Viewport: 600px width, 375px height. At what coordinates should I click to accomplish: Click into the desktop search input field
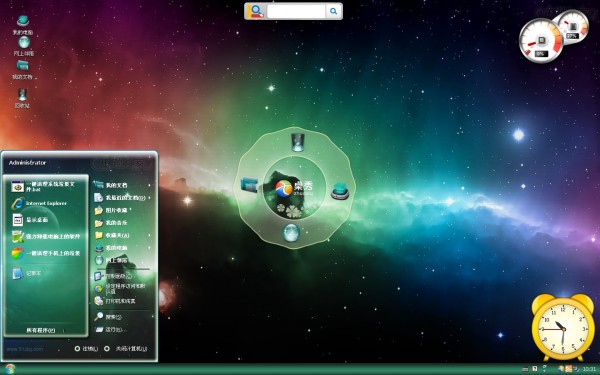pos(296,11)
